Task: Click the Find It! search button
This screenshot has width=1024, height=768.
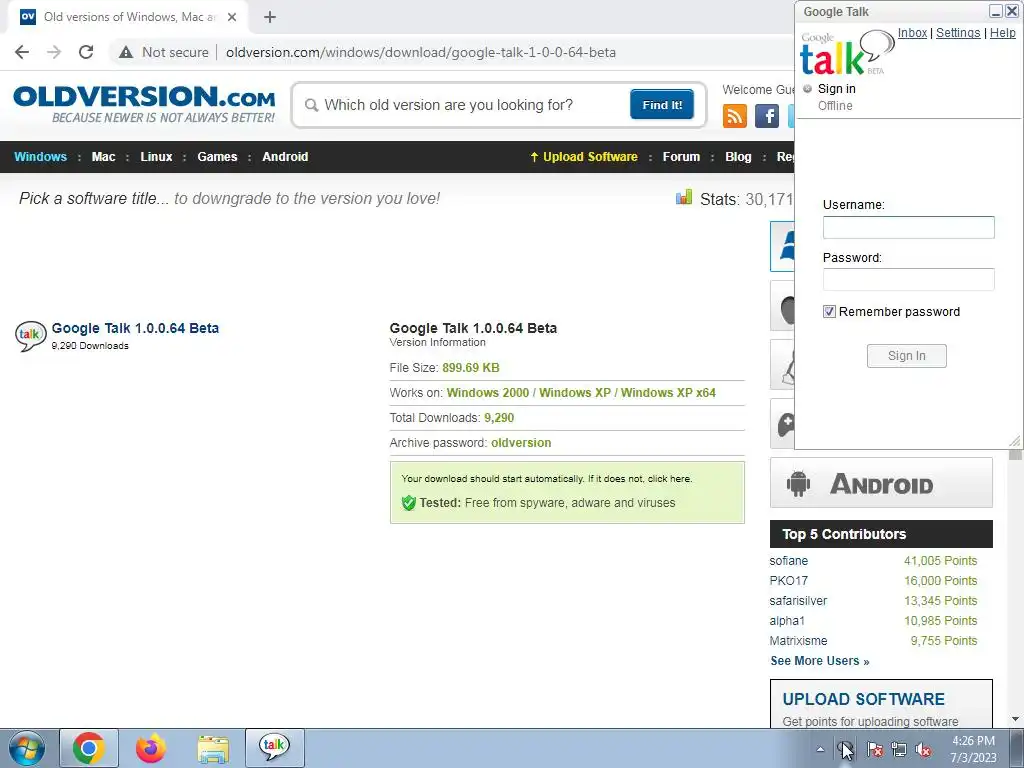Action: click(662, 104)
